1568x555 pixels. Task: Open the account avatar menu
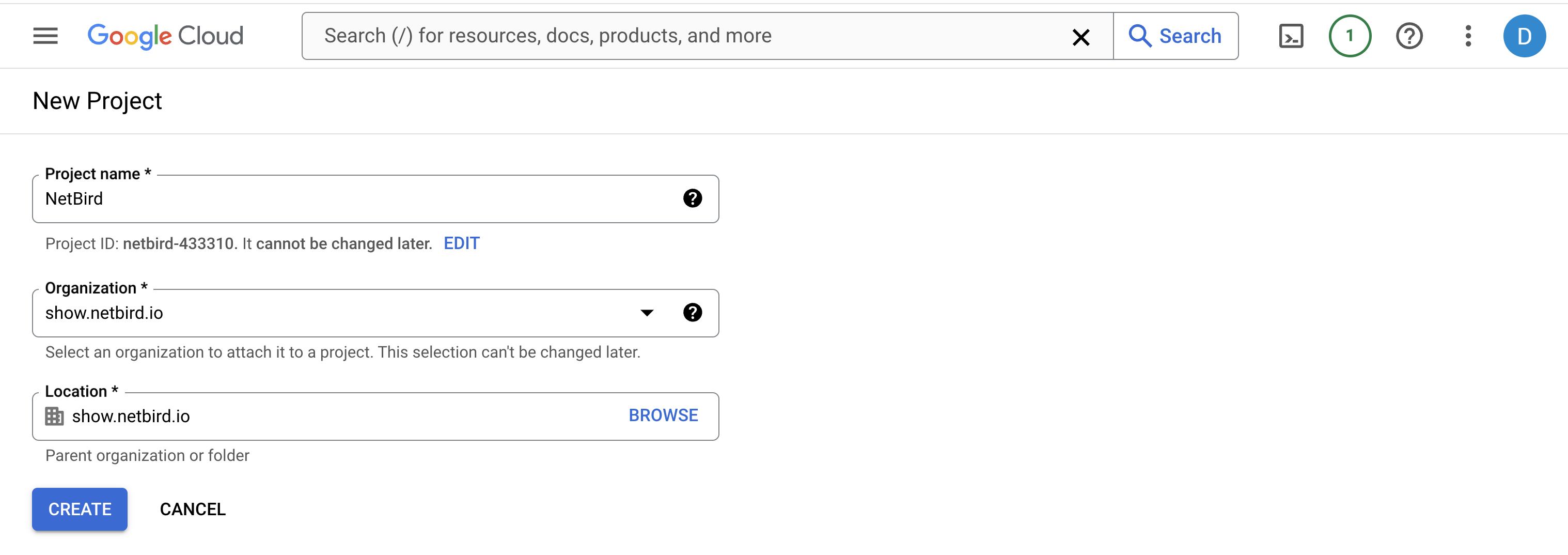[1525, 35]
